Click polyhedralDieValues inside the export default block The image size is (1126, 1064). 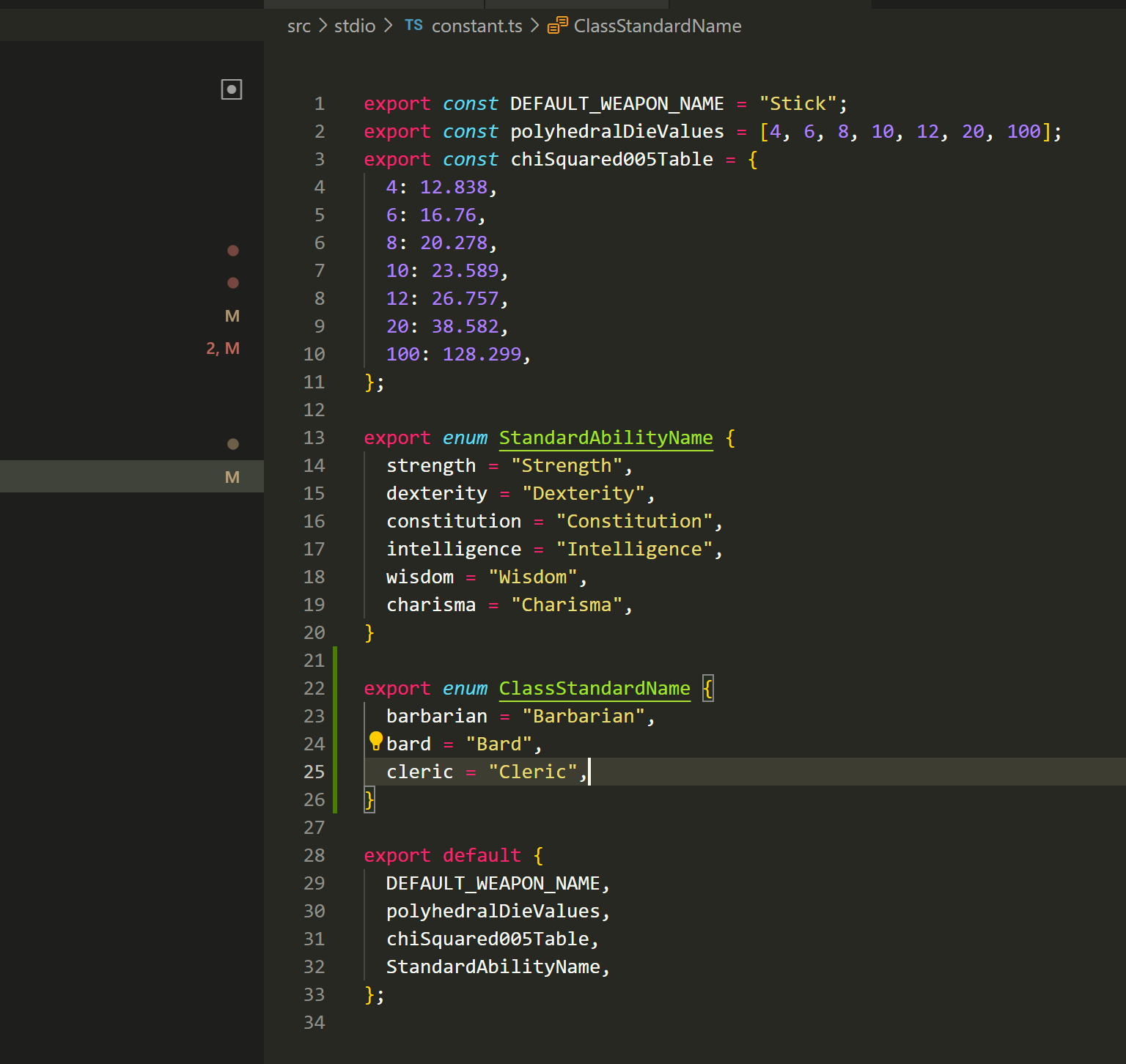pyautogui.click(x=493, y=912)
